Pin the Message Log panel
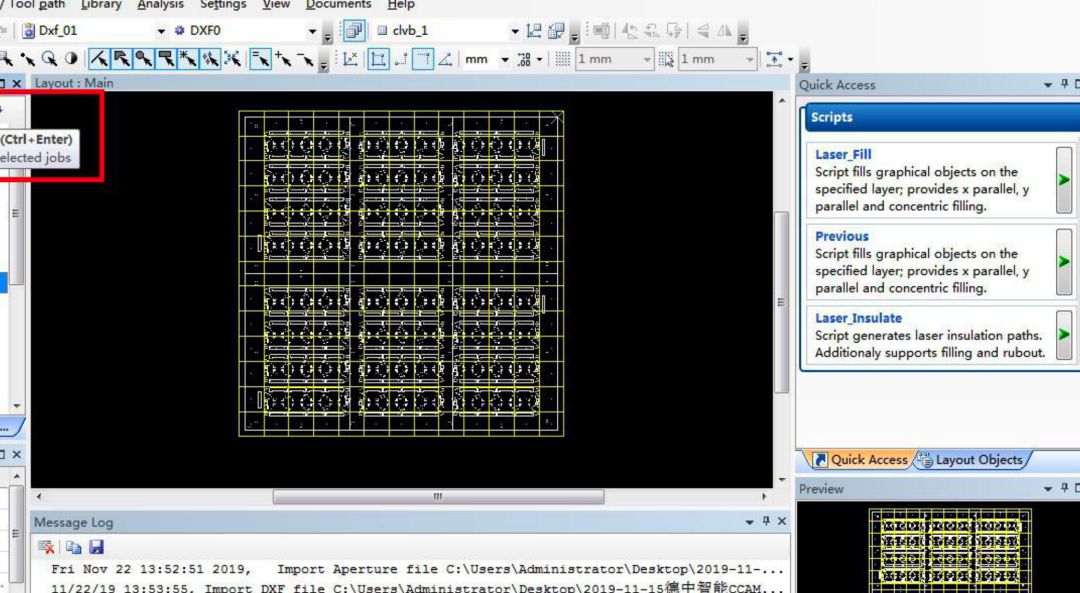 [x=766, y=522]
